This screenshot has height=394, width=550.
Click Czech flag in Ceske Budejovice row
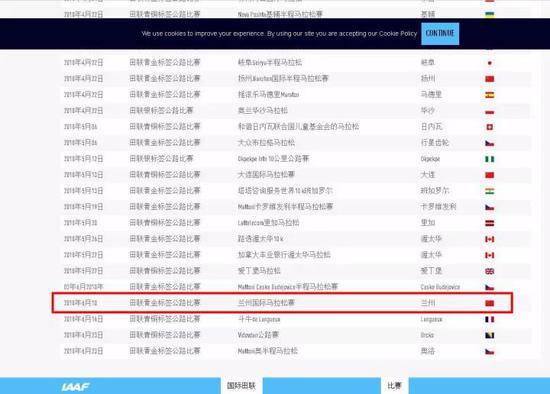(x=489, y=287)
